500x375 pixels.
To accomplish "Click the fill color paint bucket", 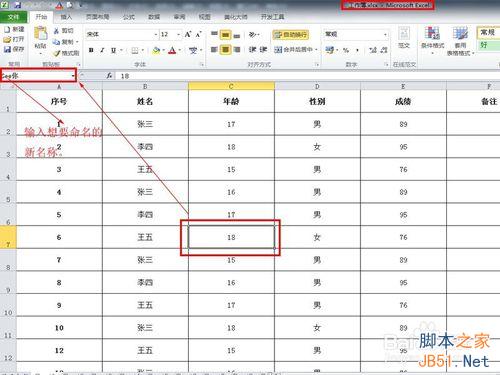I will 156,50.
